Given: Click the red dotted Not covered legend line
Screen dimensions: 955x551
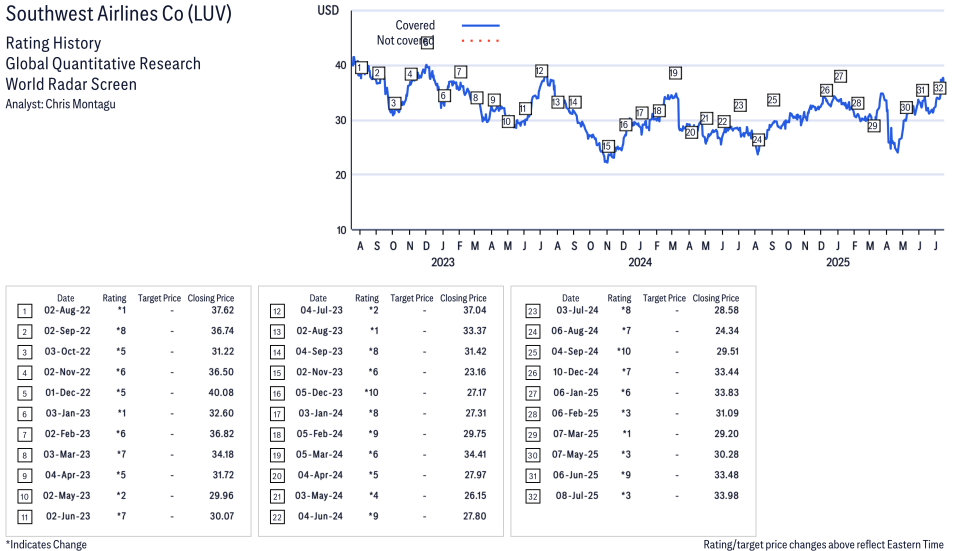Looking at the screenshot, I should click(x=481, y=41).
